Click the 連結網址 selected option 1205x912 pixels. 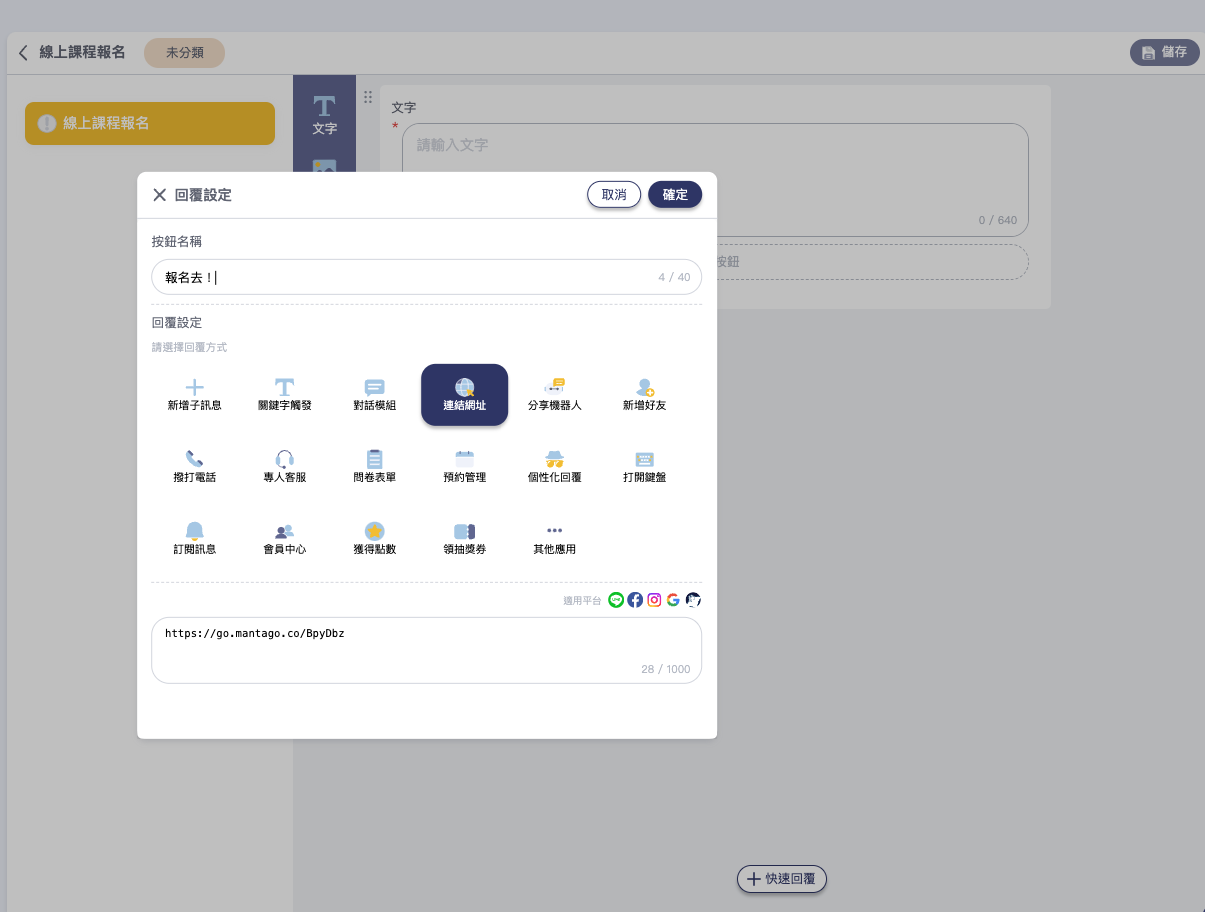464,395
